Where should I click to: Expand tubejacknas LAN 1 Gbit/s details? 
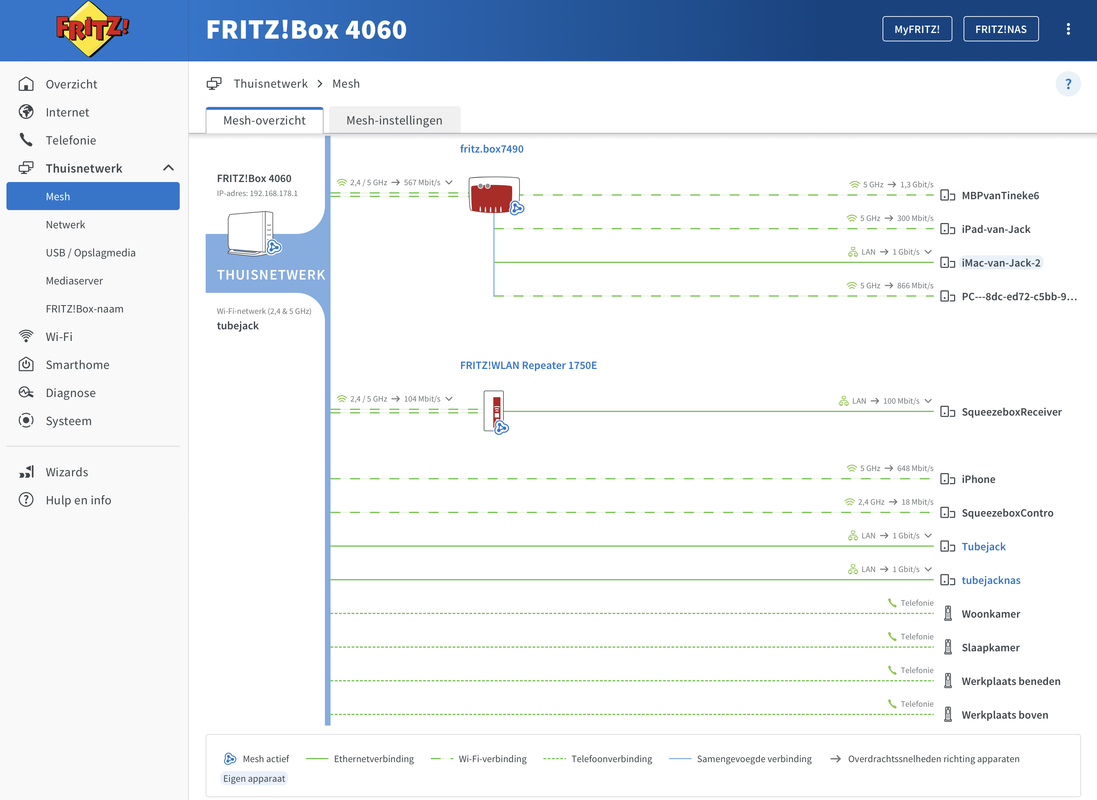(x=928, y=569)
